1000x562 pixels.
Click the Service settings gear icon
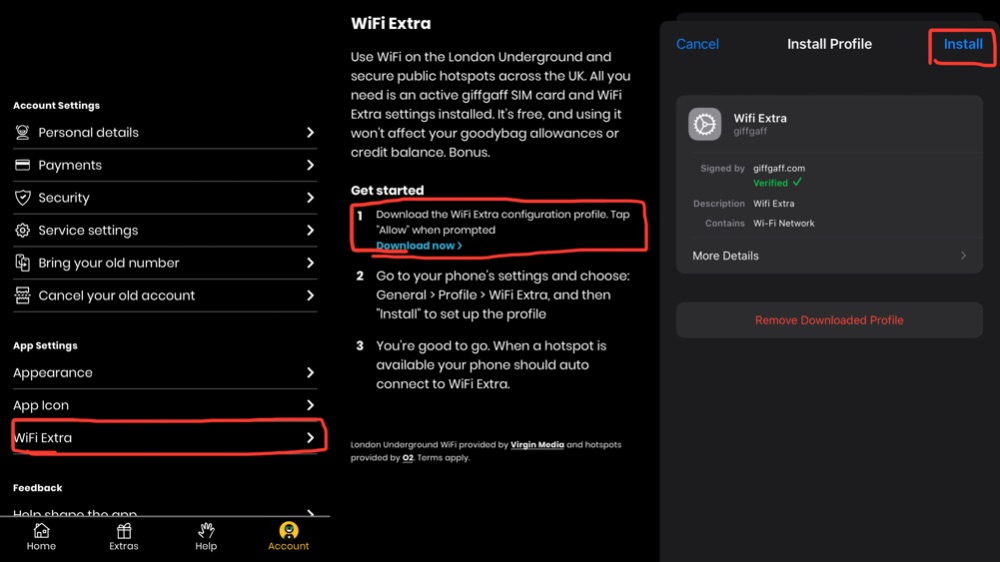[22, 230]
